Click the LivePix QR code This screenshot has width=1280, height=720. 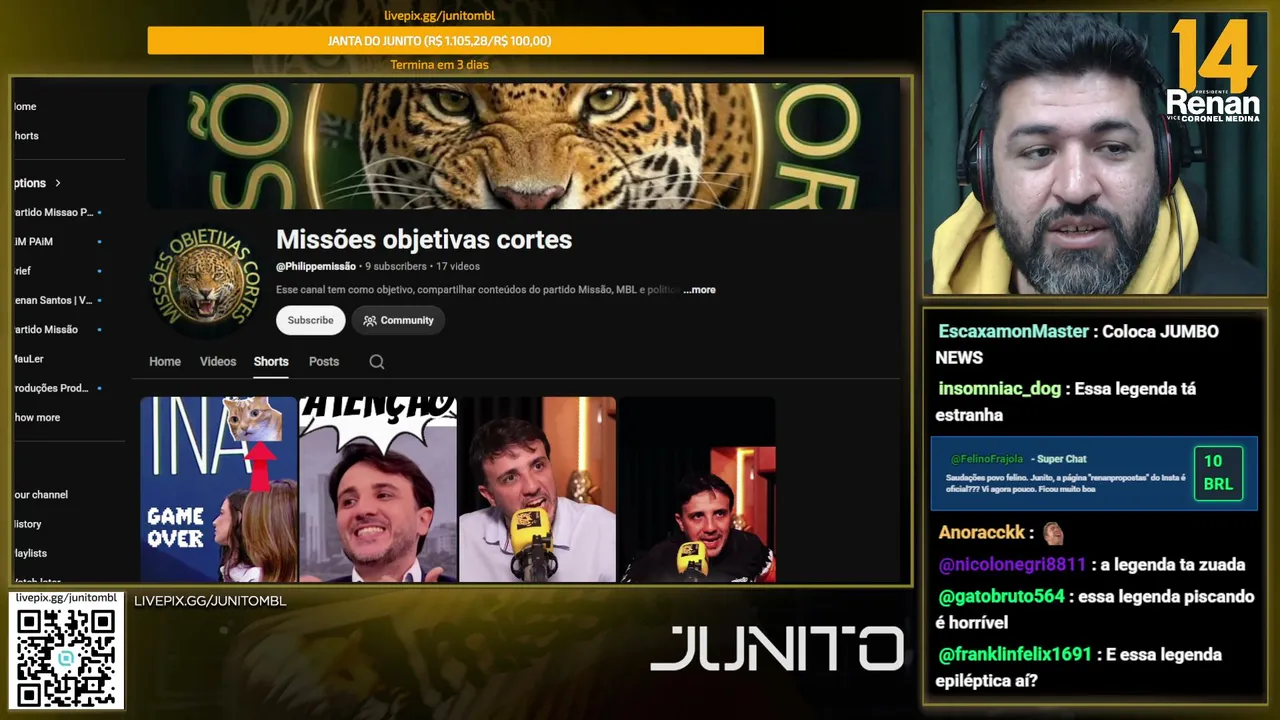click(66, 657)
